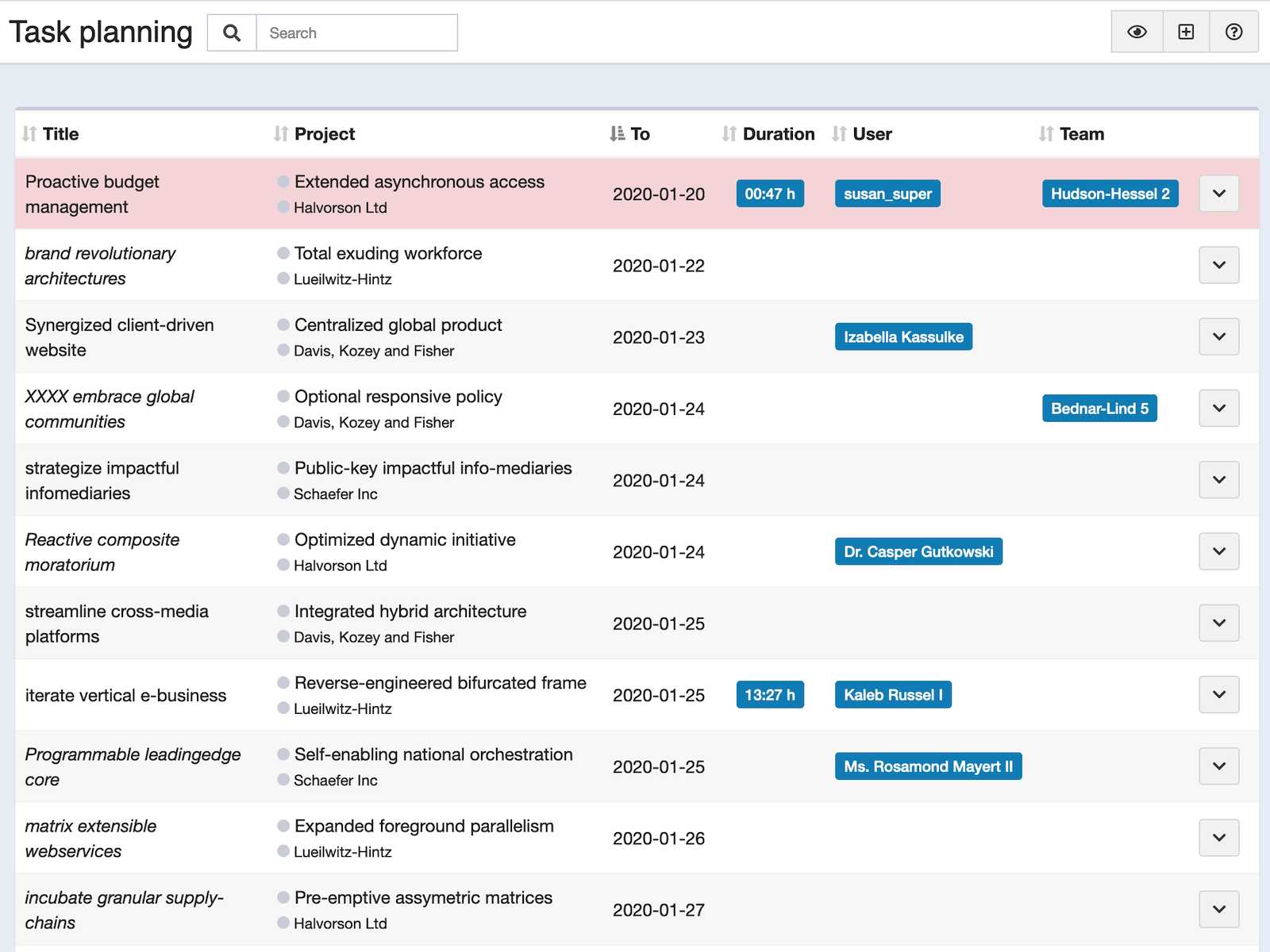Click the 00:47 h duration badge
This screenshot has height=952, width=1270.
(770, 194)
